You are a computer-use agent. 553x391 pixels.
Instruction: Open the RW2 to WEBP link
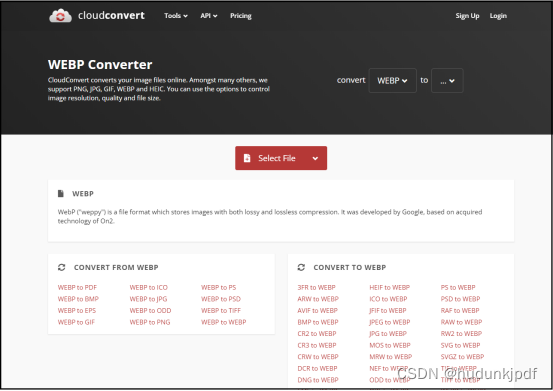[461, 334]
